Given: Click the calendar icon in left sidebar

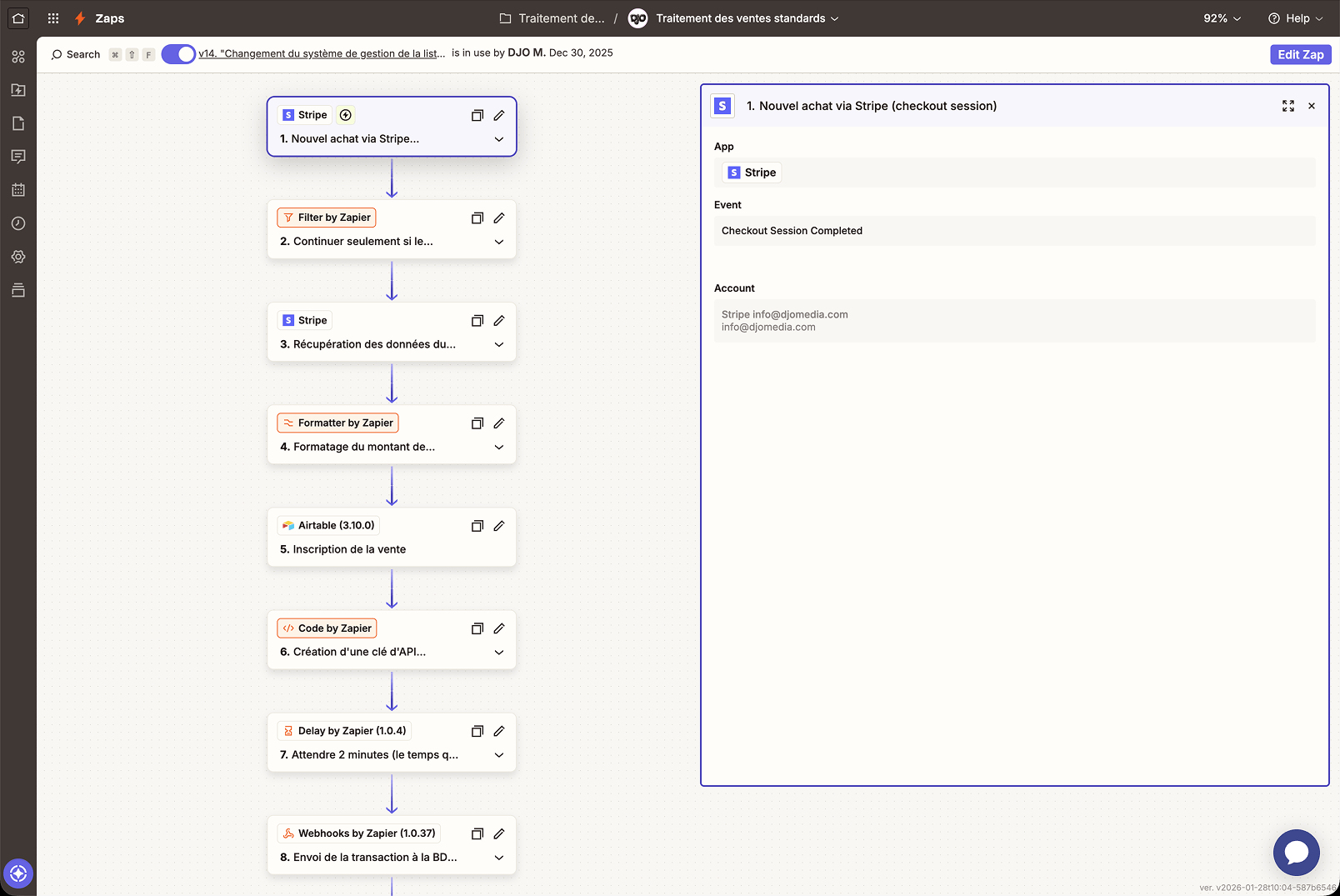Looking at the screenshot, I should click(18, 190).
